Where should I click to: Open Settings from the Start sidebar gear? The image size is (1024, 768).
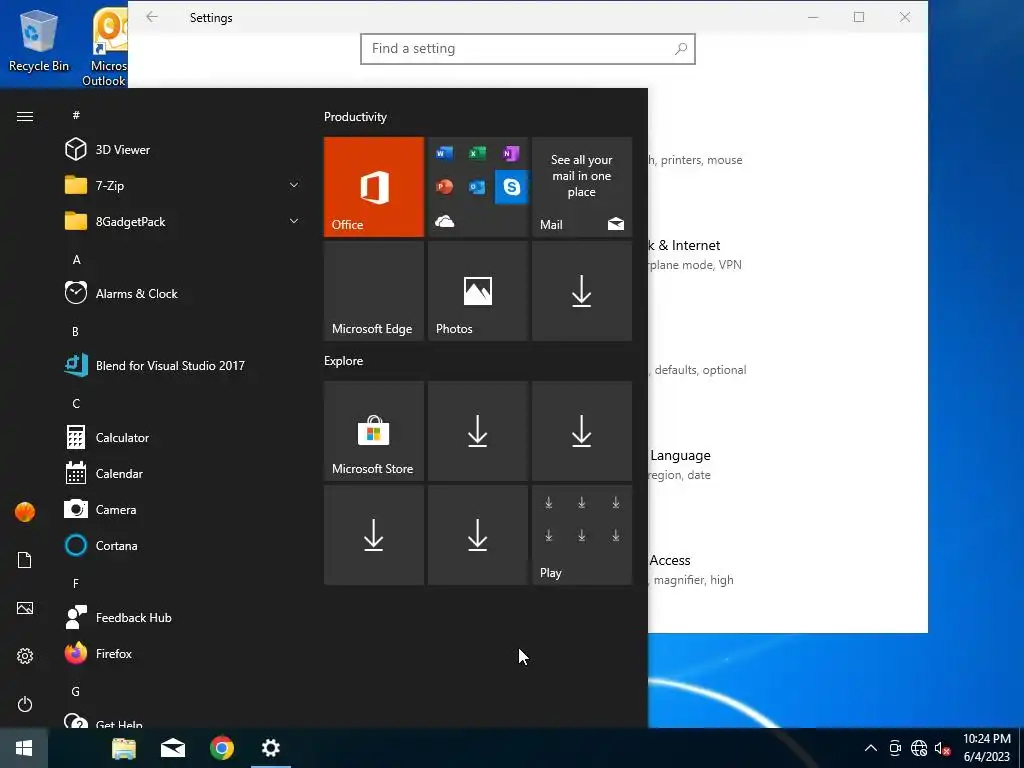click(25, 656)
